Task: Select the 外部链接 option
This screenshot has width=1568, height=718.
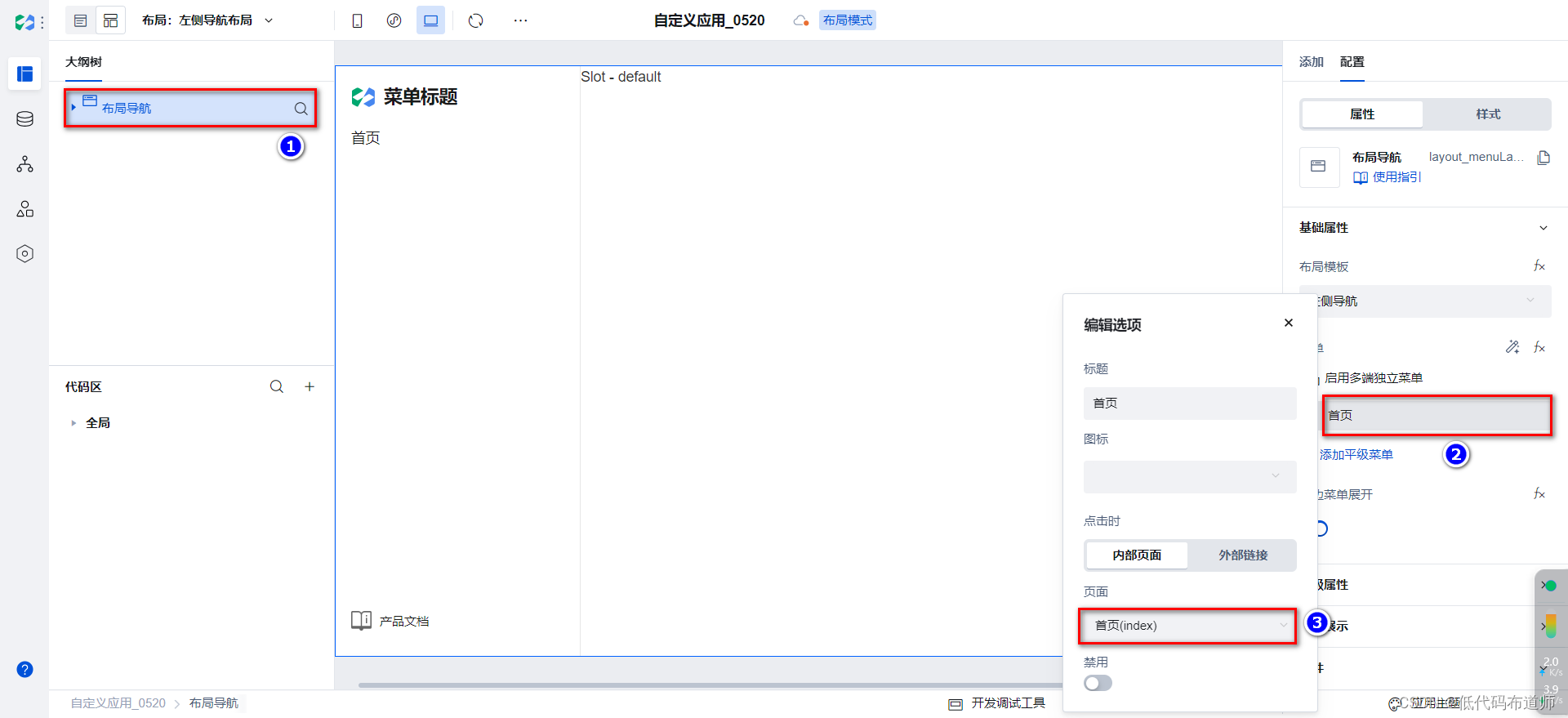Action: pos(1243,555)
